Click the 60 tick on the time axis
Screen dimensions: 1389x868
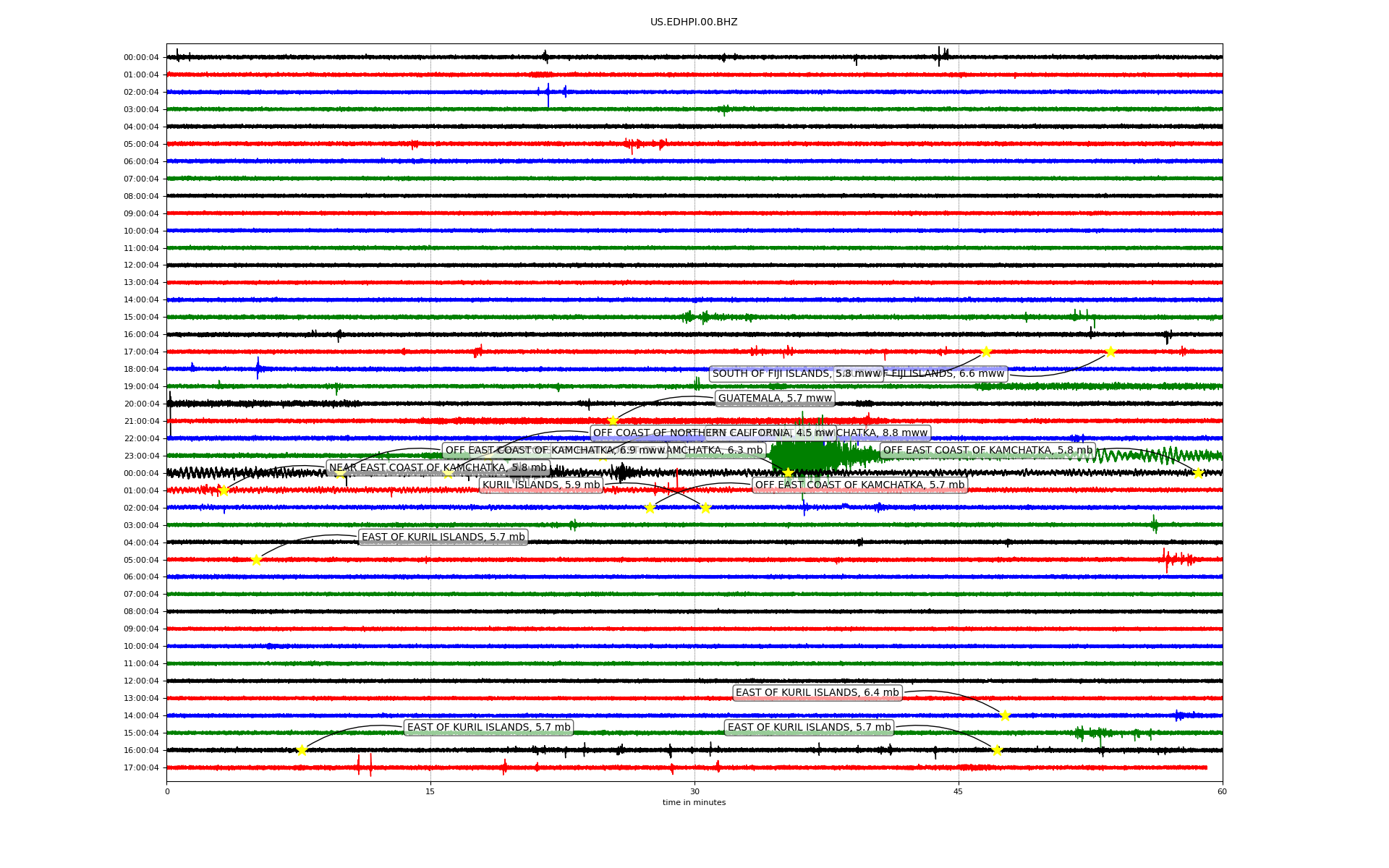coord(1222,791)
